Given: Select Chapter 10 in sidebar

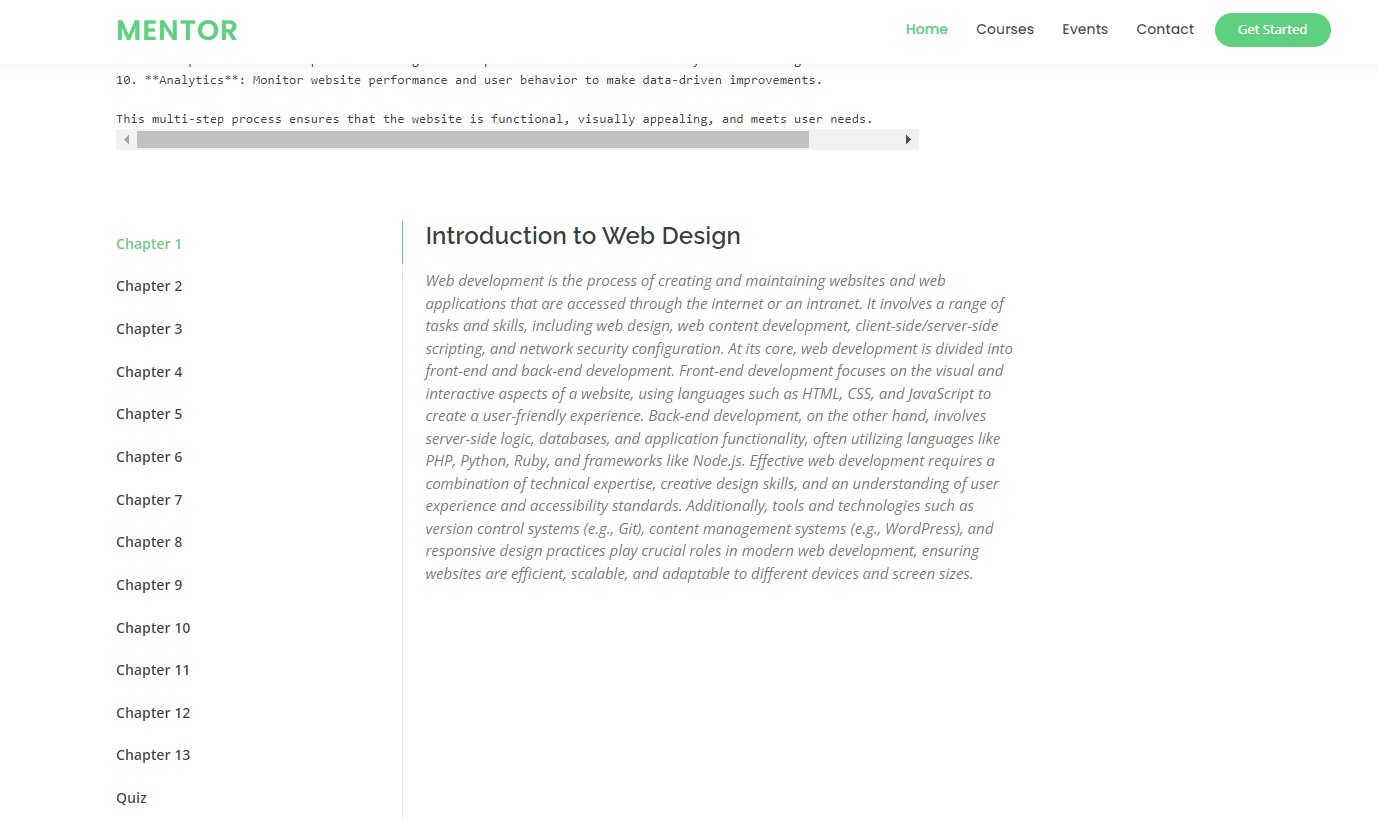Looking at the screenshot, I should (153, 628).
